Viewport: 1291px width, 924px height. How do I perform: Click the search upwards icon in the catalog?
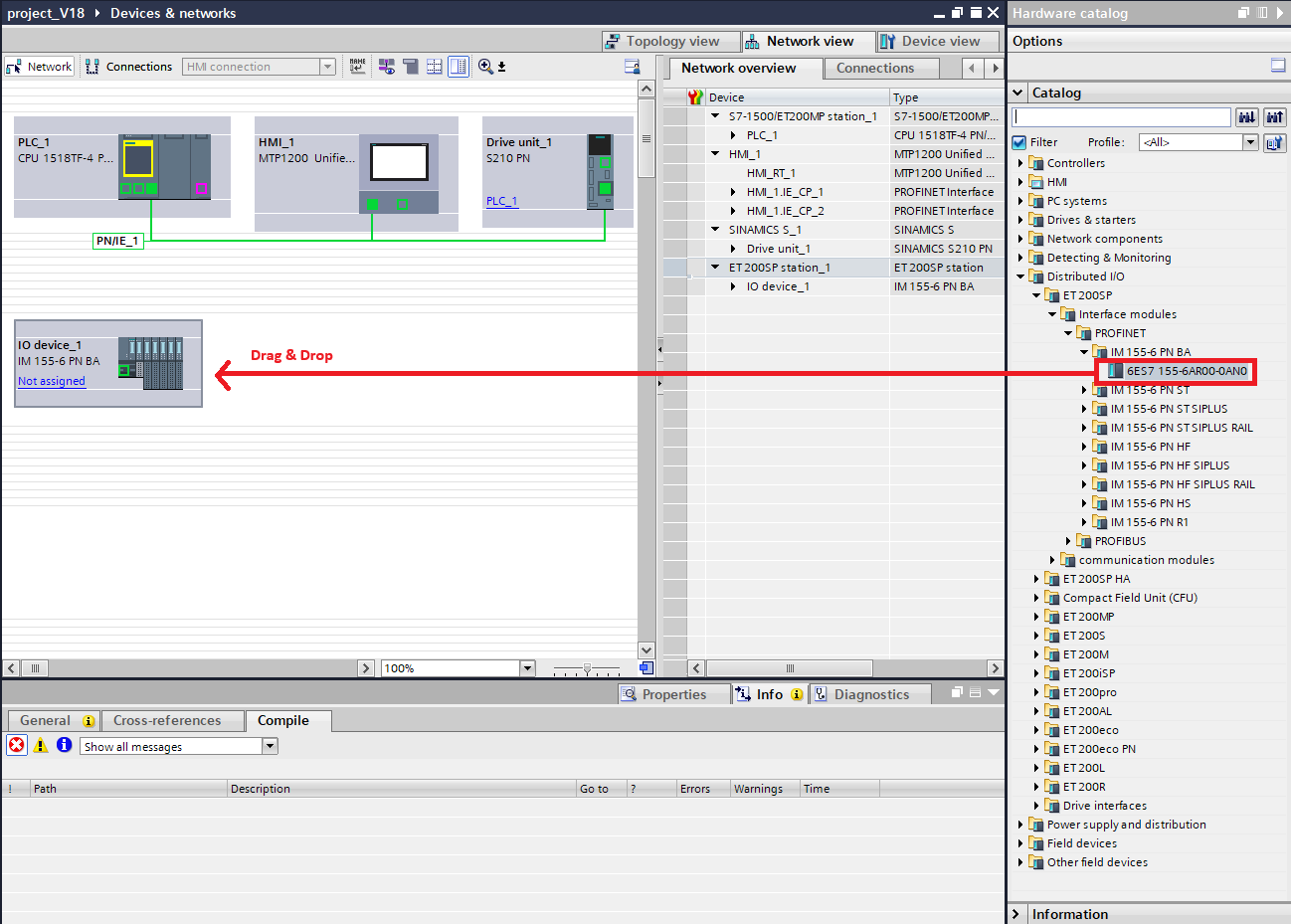[x=1274, y=117]
